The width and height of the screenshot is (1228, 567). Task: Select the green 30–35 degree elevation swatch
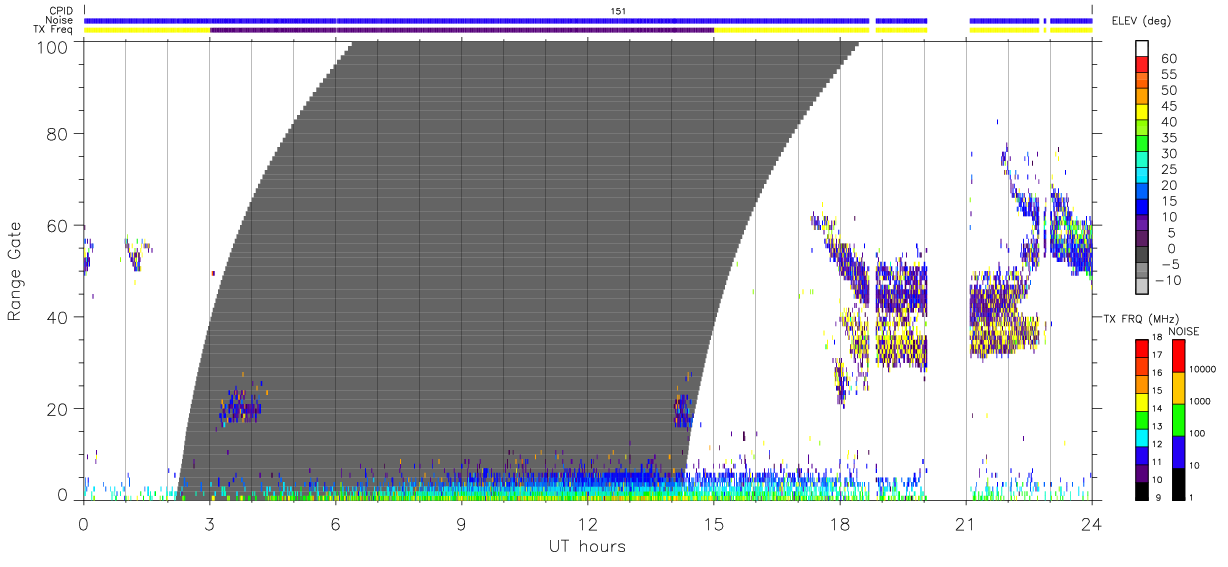(x=1141, y=145)
